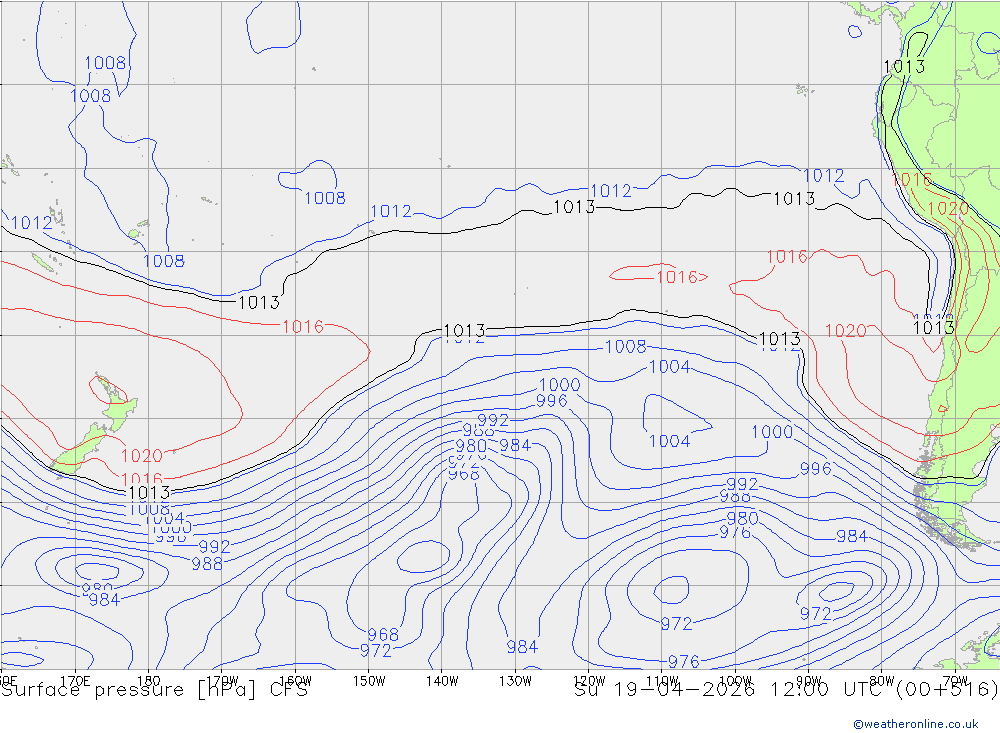Click the Surface pressure [hPa] CFS title

(x=154, y=689)
